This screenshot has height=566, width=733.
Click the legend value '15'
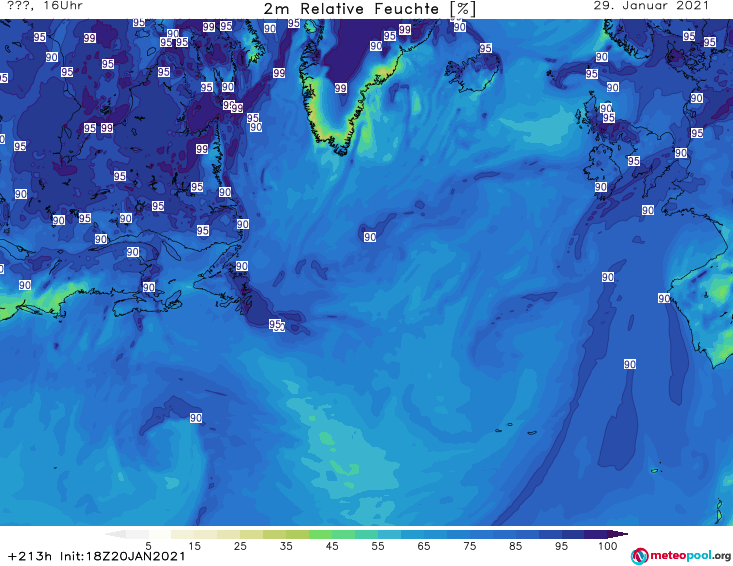(194, 546)
